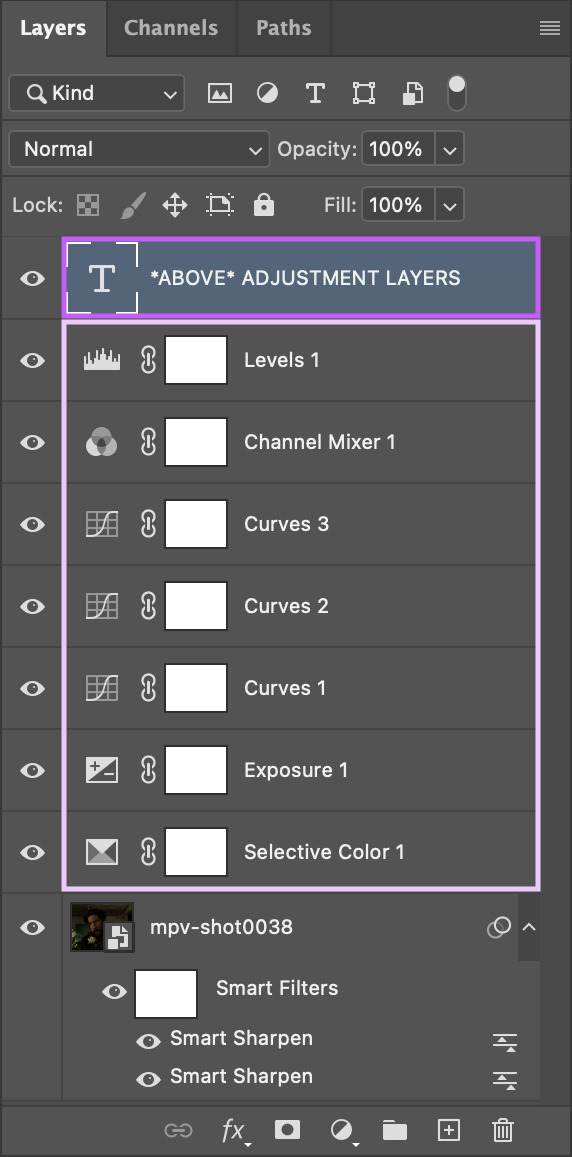Image resolution: width=572 pixels, height=1157 pixels.
Task: Switch to the Channels tab
Action: pyautogui.click(x=171, y=28)
